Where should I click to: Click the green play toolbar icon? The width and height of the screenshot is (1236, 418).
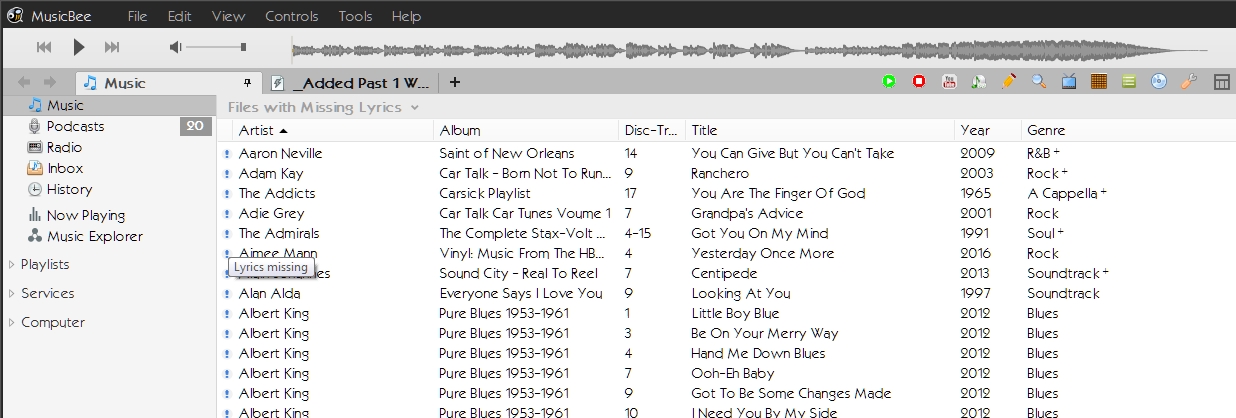point(889,82)
